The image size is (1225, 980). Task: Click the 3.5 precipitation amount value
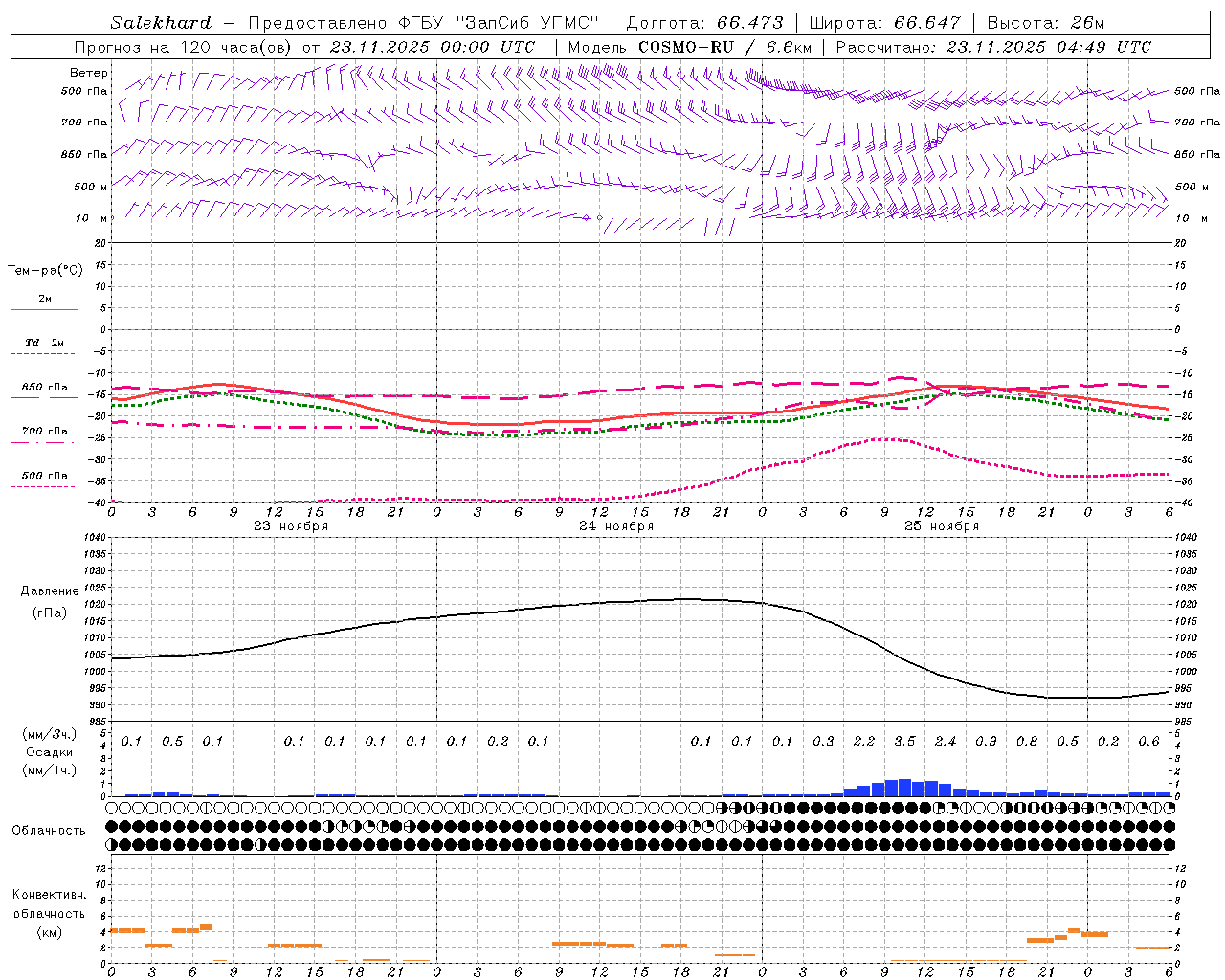tap(904, 742)
